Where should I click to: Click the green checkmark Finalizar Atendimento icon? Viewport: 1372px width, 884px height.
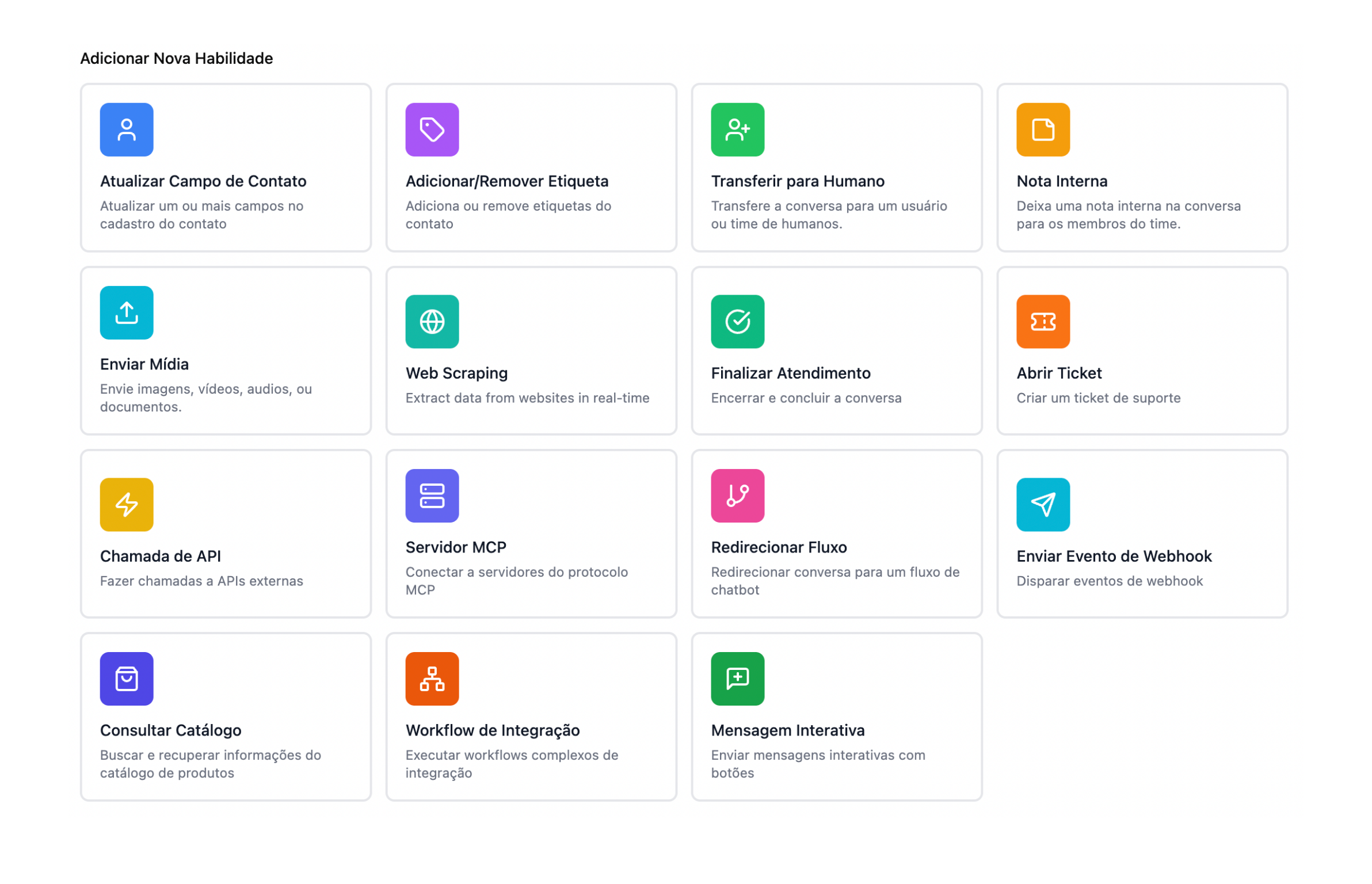(737, 321)
